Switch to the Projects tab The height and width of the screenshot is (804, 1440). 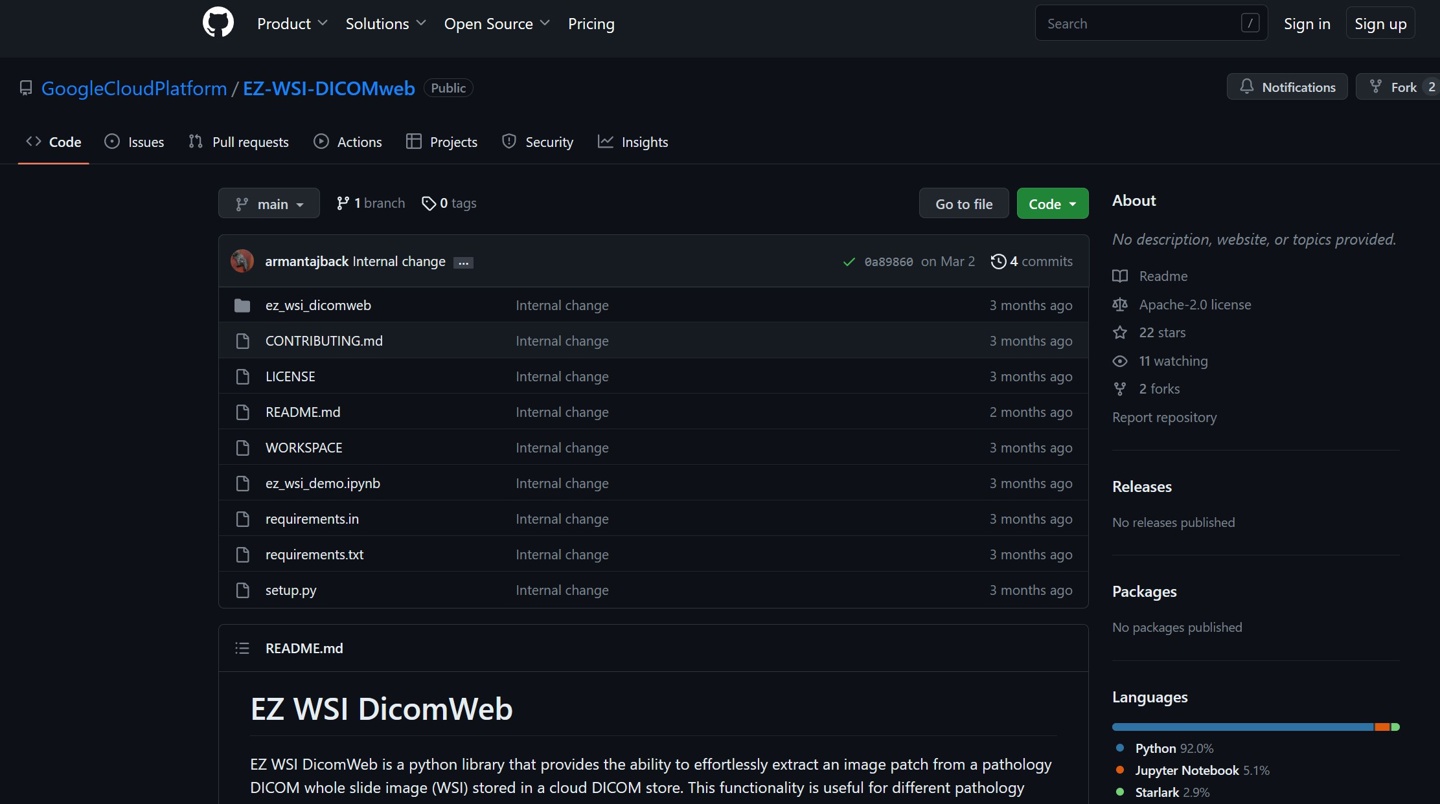(x=442, y=142)
